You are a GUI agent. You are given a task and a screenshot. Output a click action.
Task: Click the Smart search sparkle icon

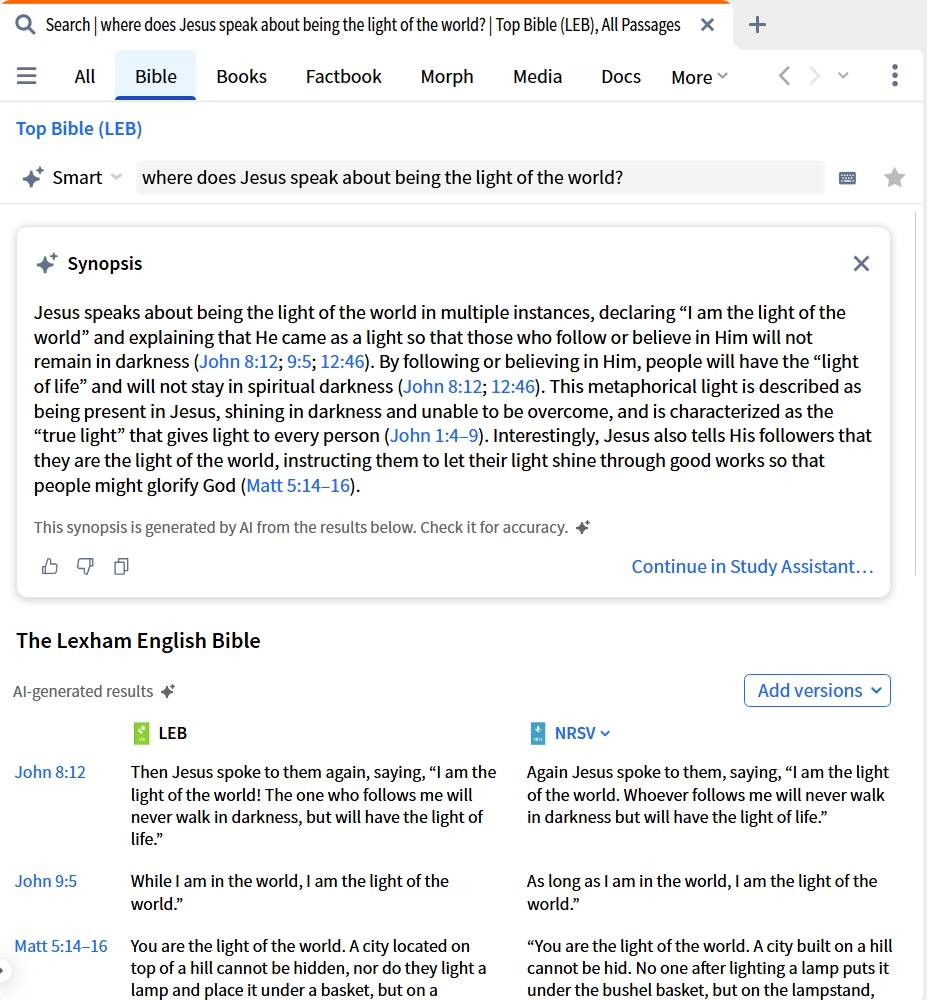pos(33,177)
